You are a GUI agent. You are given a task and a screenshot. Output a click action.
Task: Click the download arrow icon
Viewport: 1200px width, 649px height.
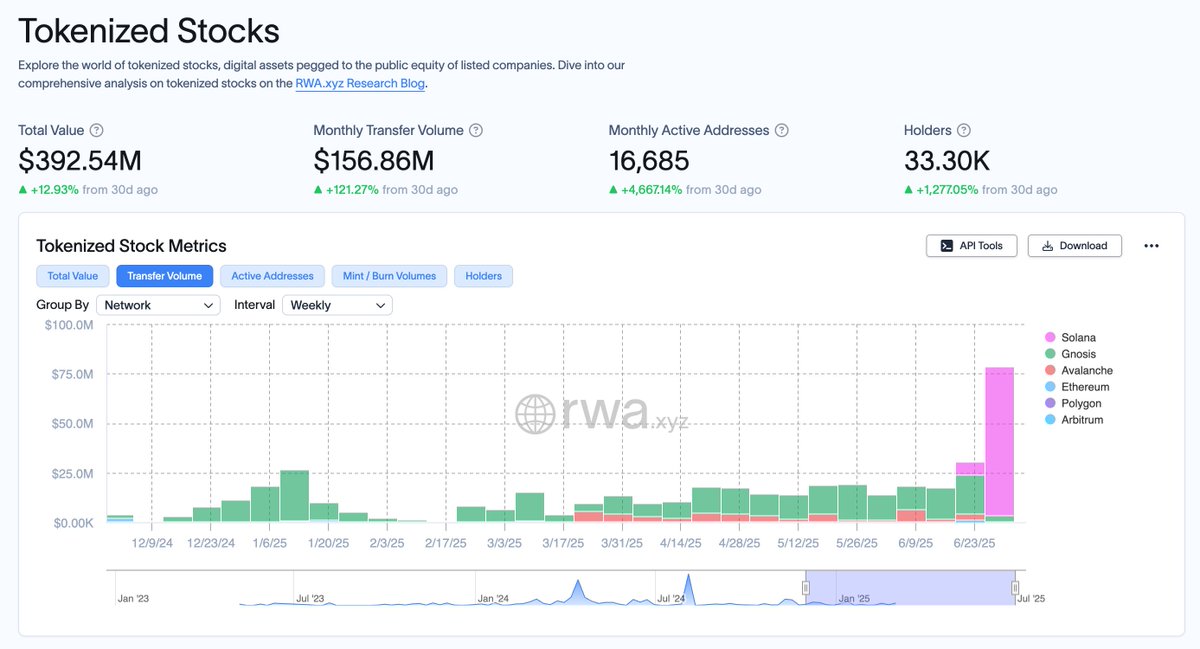point(1047,246)
